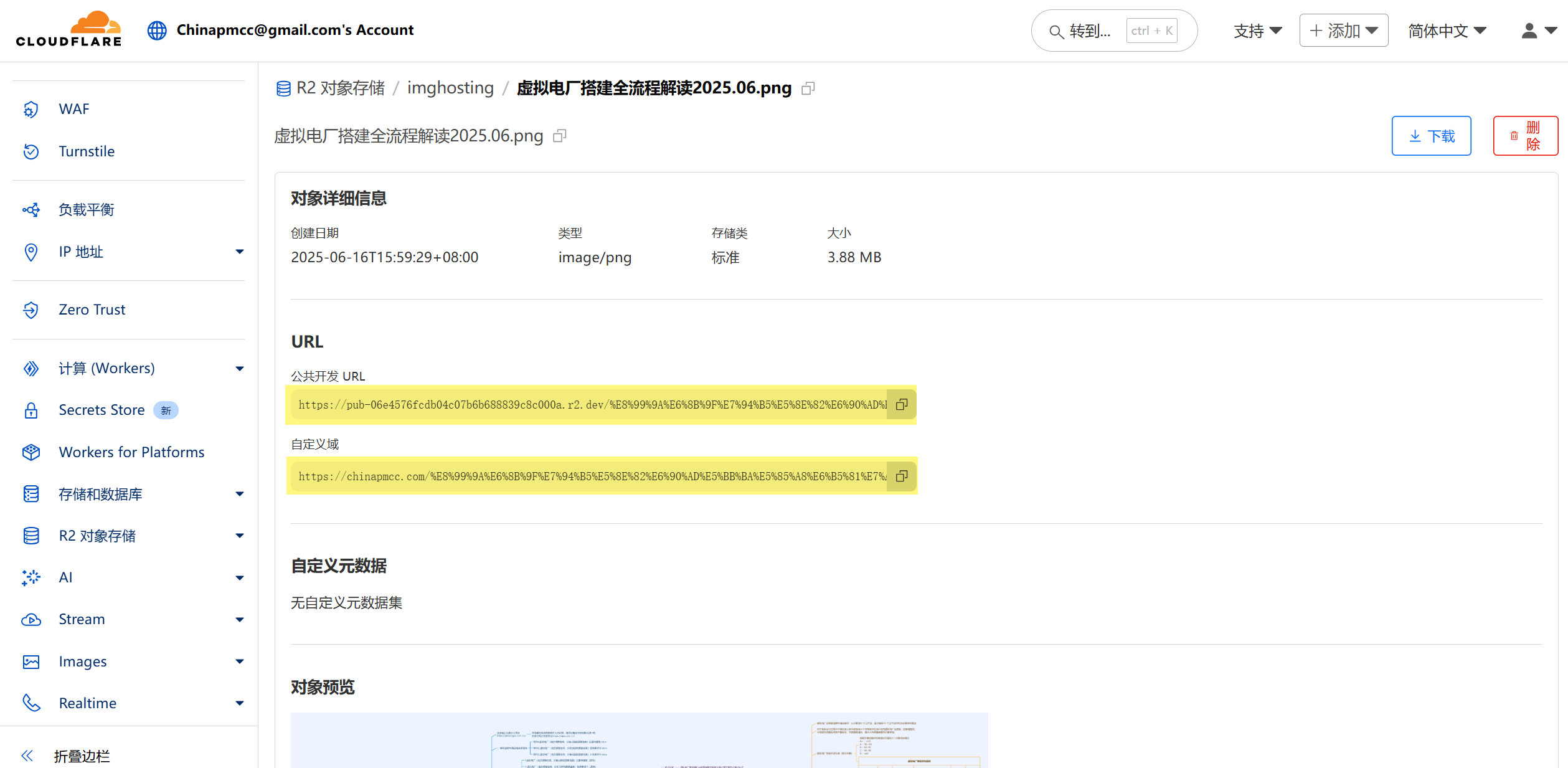This screenshot has width=1568, height=768.
Task: Expand the 计算 (Workers) section
Action: point(239,368)
